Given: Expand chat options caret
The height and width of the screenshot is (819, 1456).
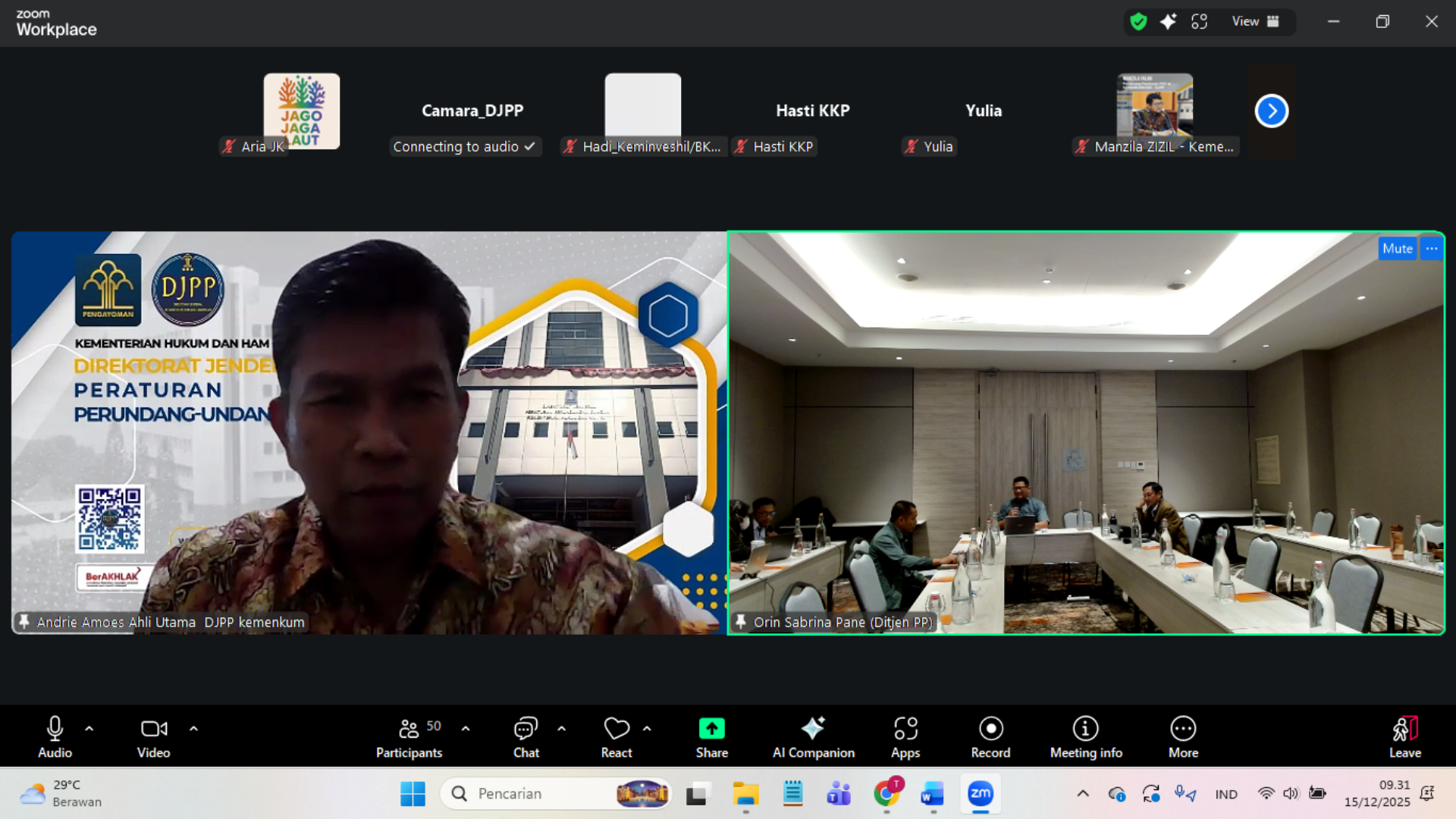Looking at the screenshot, I should pyautogui.click(x=562, y=729).
